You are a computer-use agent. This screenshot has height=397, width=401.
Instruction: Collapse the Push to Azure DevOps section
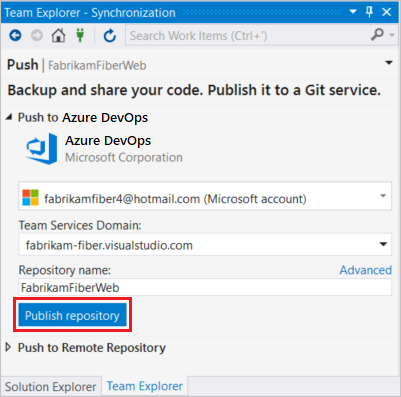click(9, 117)
